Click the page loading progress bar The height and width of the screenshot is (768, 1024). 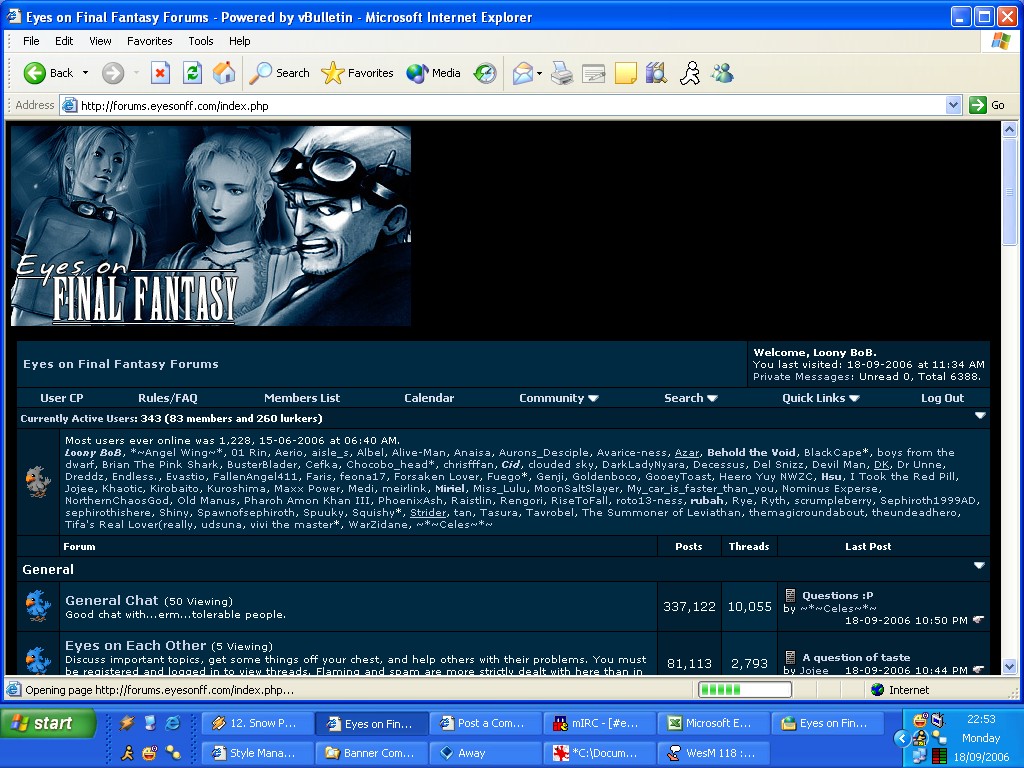[744, 690]
